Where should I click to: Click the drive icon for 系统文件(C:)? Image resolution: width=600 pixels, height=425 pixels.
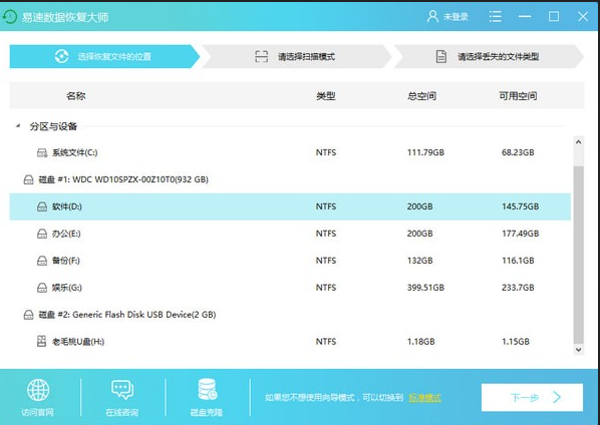(42, 152)
